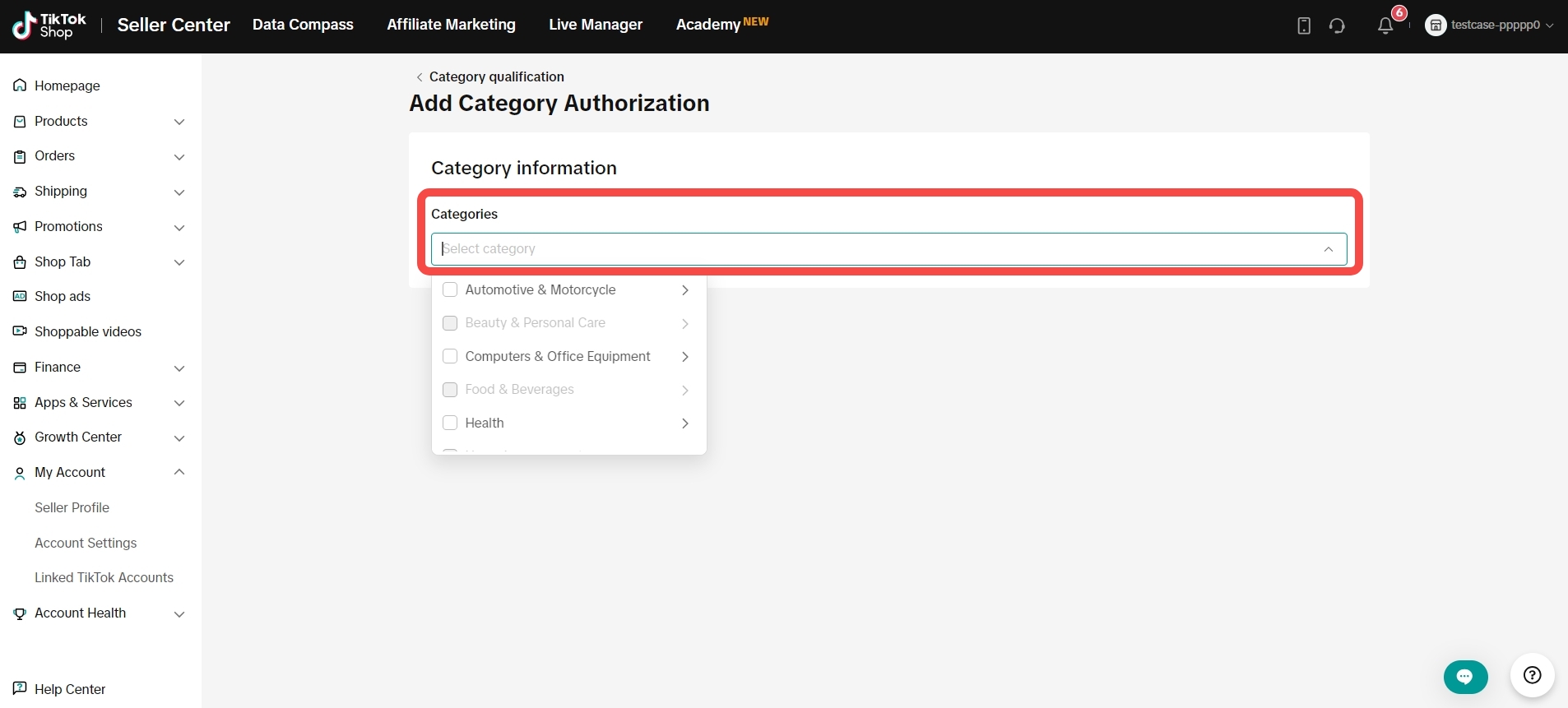Click the TikTok Shop logo
The image size is (1568, 708).
tap(49, 25)
